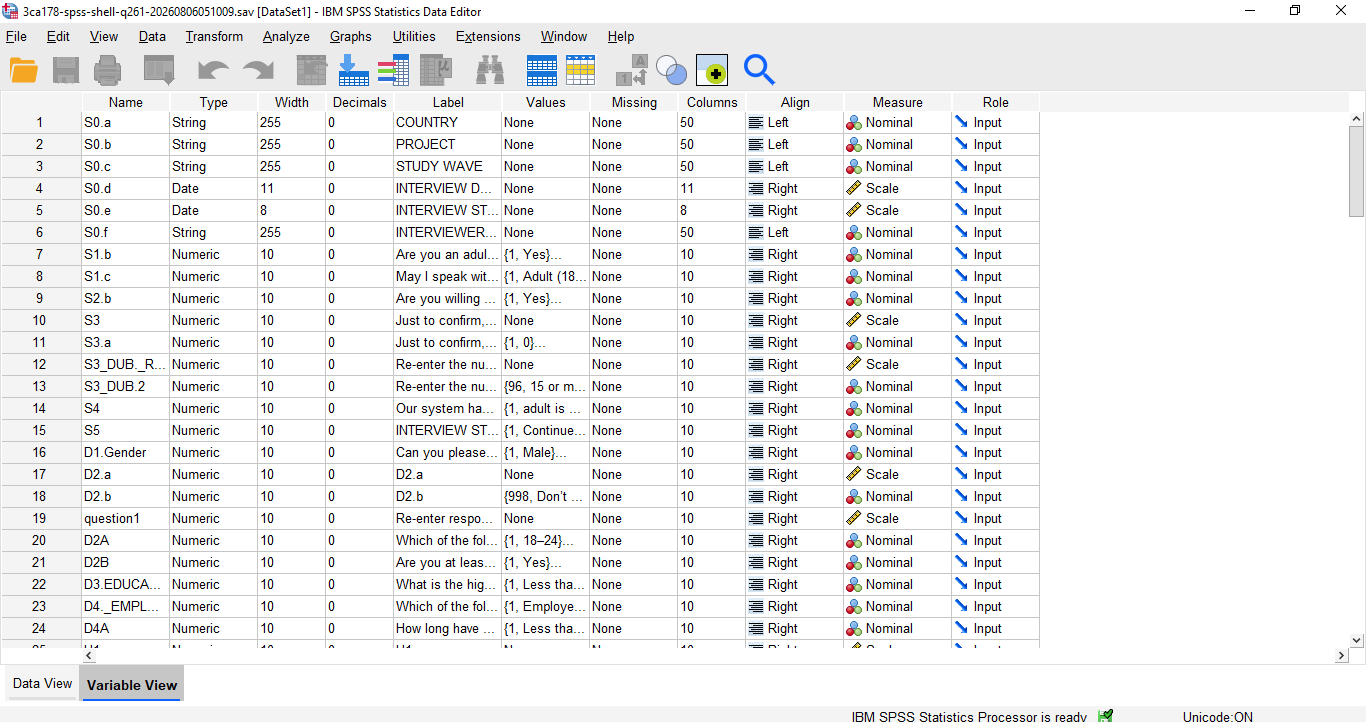The image size is (1366, 722).
Task: Switch to the Data View tab
Action: click(42, 684)
